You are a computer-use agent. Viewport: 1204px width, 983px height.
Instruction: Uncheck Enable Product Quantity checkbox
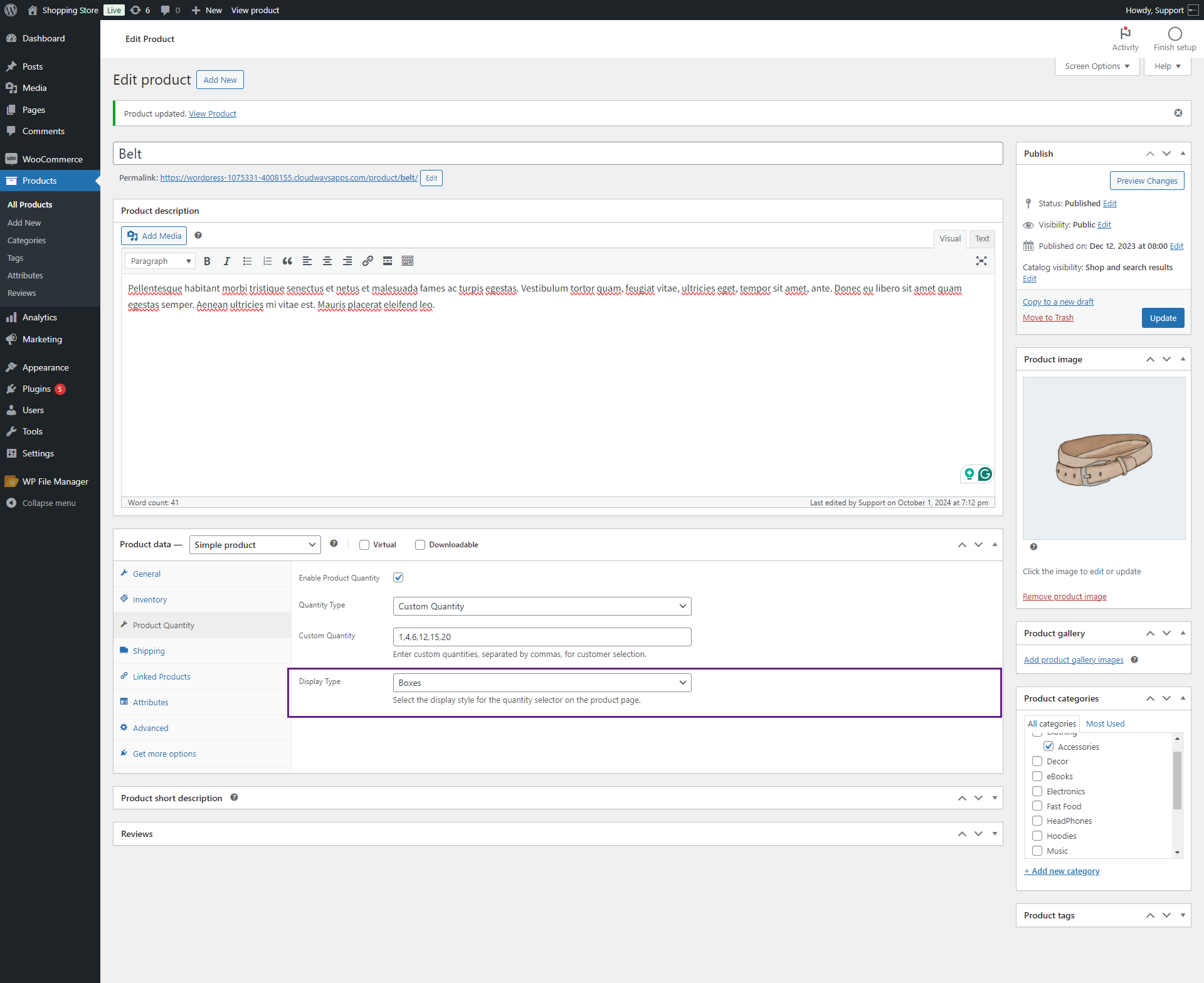point(398,577)
